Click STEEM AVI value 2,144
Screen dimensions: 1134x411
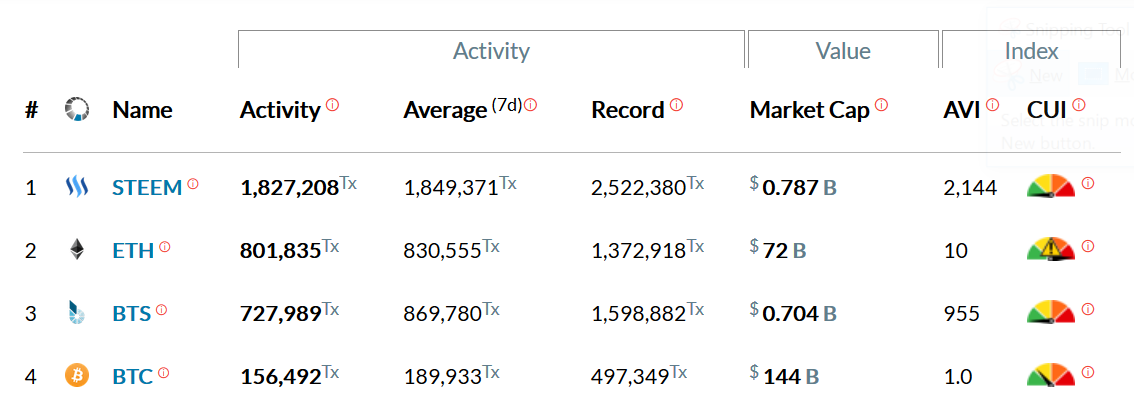point(971,189)
